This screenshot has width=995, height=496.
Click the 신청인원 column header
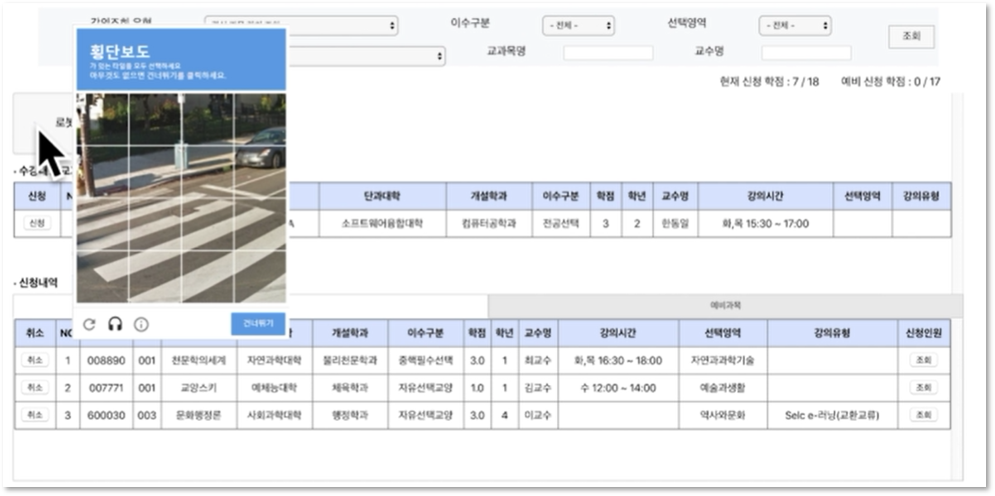923,333
